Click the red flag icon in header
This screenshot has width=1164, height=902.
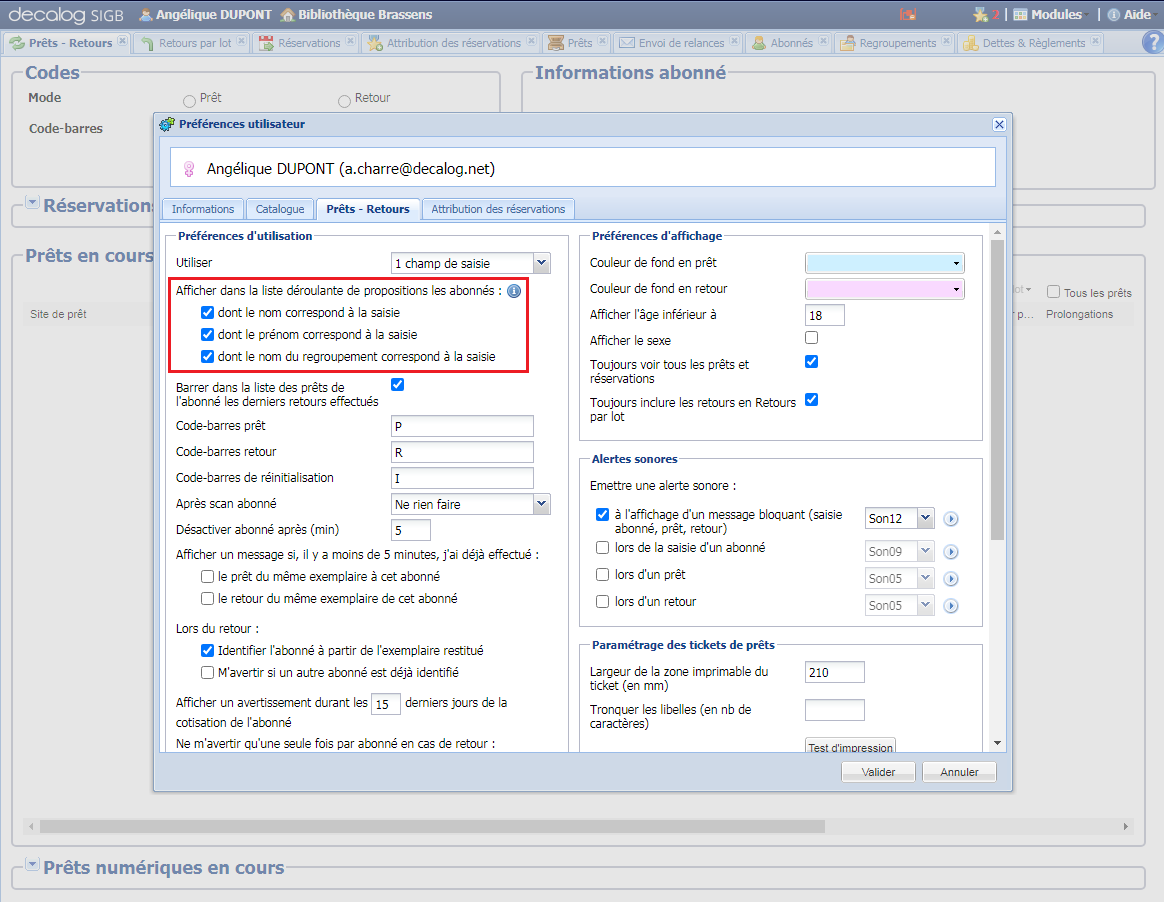pos(908,15)
